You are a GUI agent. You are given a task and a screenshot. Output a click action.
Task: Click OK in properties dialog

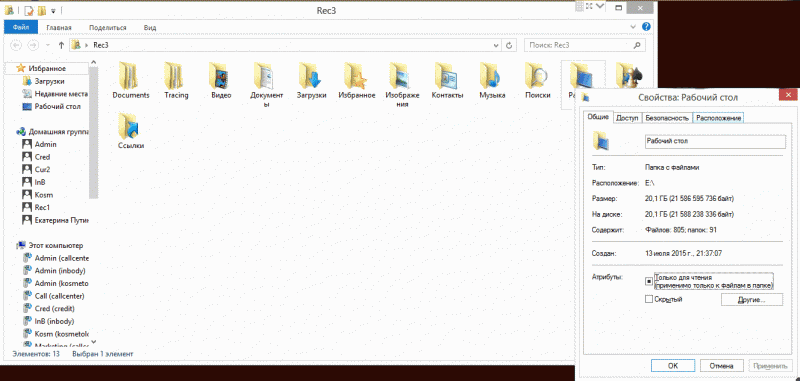(673, 366)
